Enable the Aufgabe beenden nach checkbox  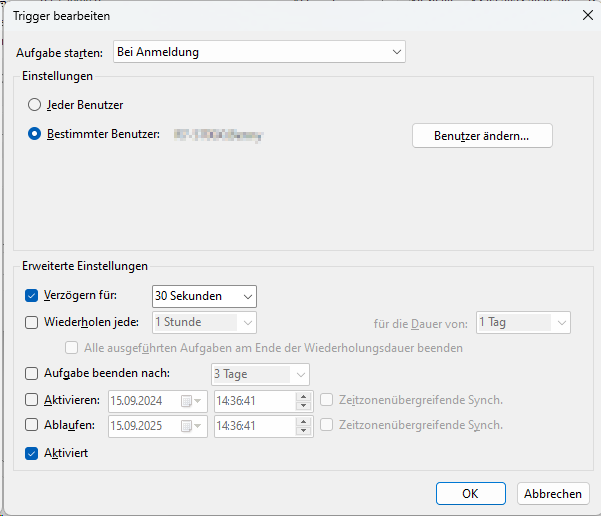point(32,374)
